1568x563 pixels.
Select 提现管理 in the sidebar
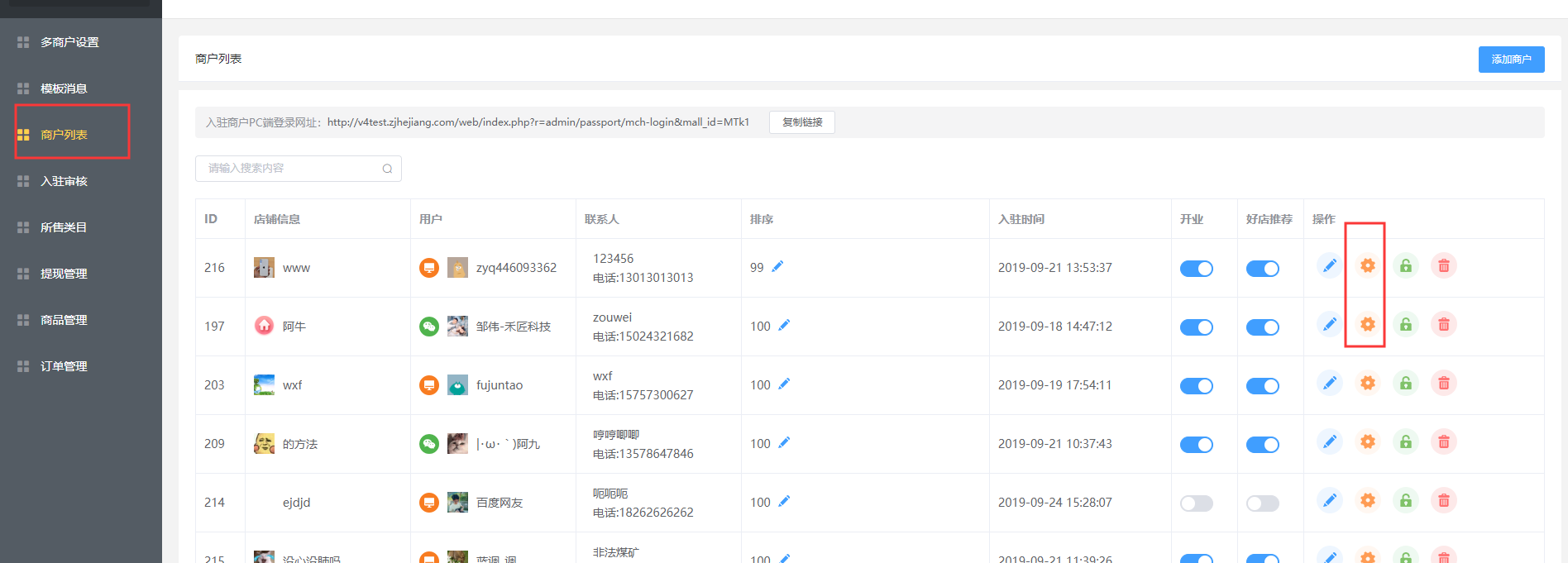[64, 274]
